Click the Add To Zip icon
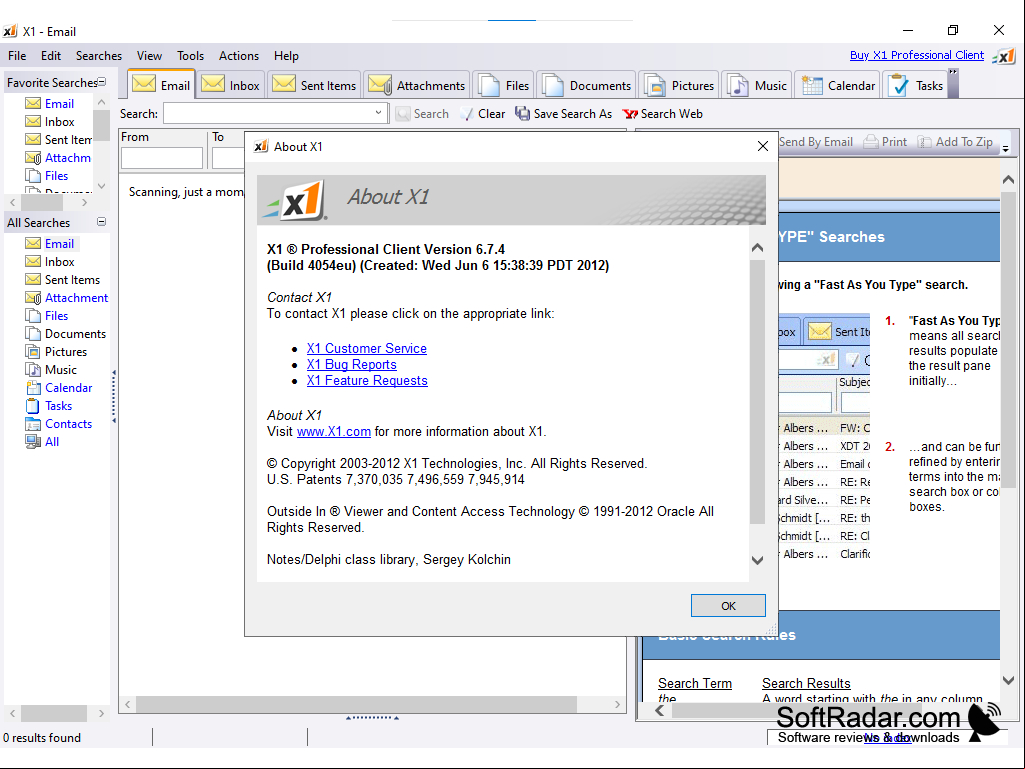 [x=924, y=142]
